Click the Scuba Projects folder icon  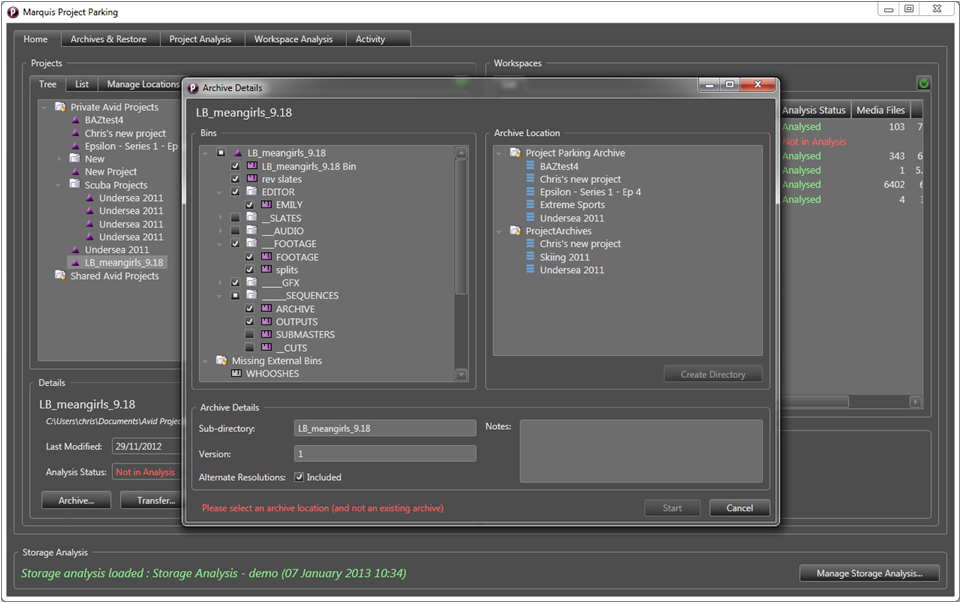[x=75, y=184]
